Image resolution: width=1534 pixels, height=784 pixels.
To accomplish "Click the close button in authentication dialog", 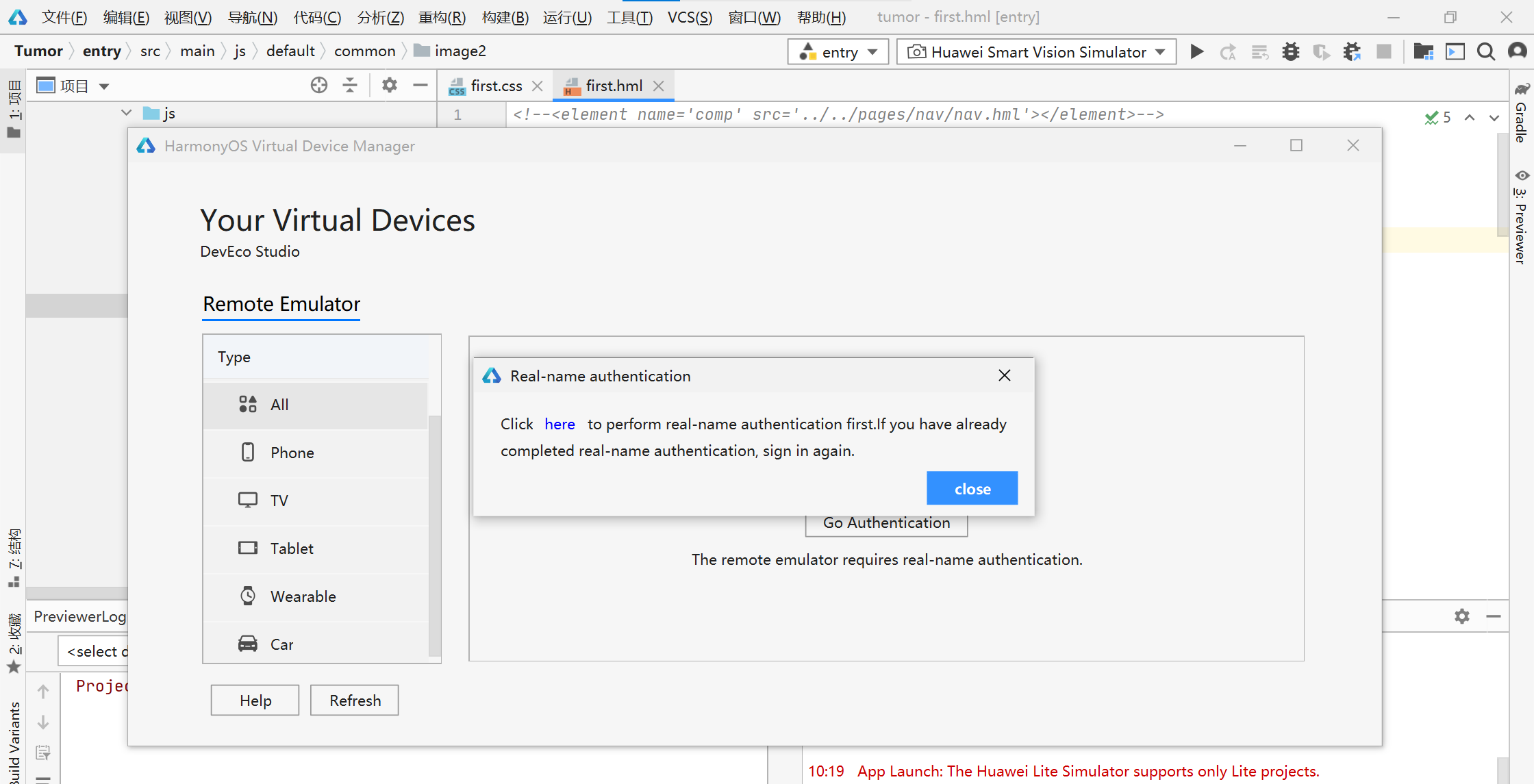I will [x=972, y=488].
